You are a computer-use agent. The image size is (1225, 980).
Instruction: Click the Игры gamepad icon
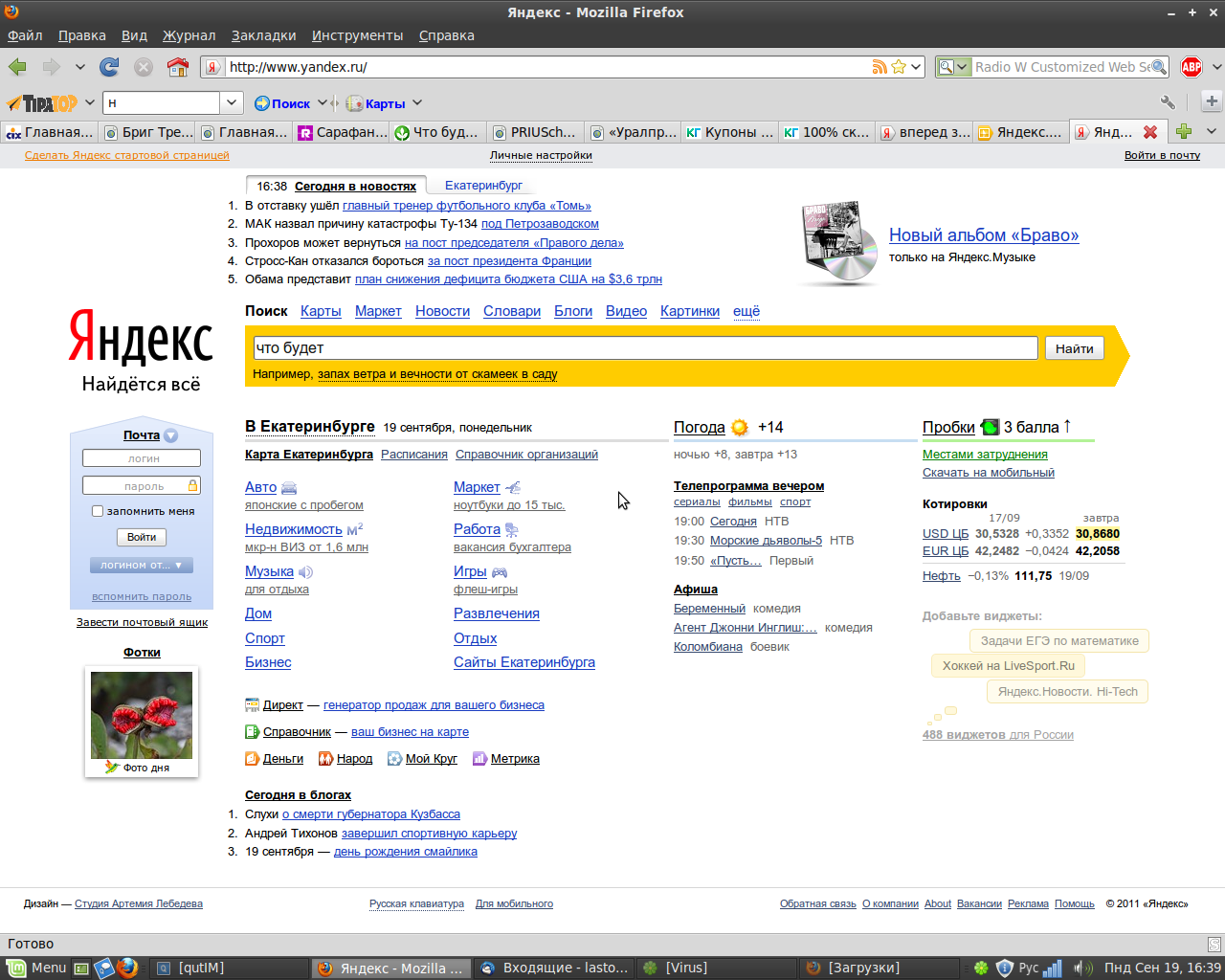(500, 572)
